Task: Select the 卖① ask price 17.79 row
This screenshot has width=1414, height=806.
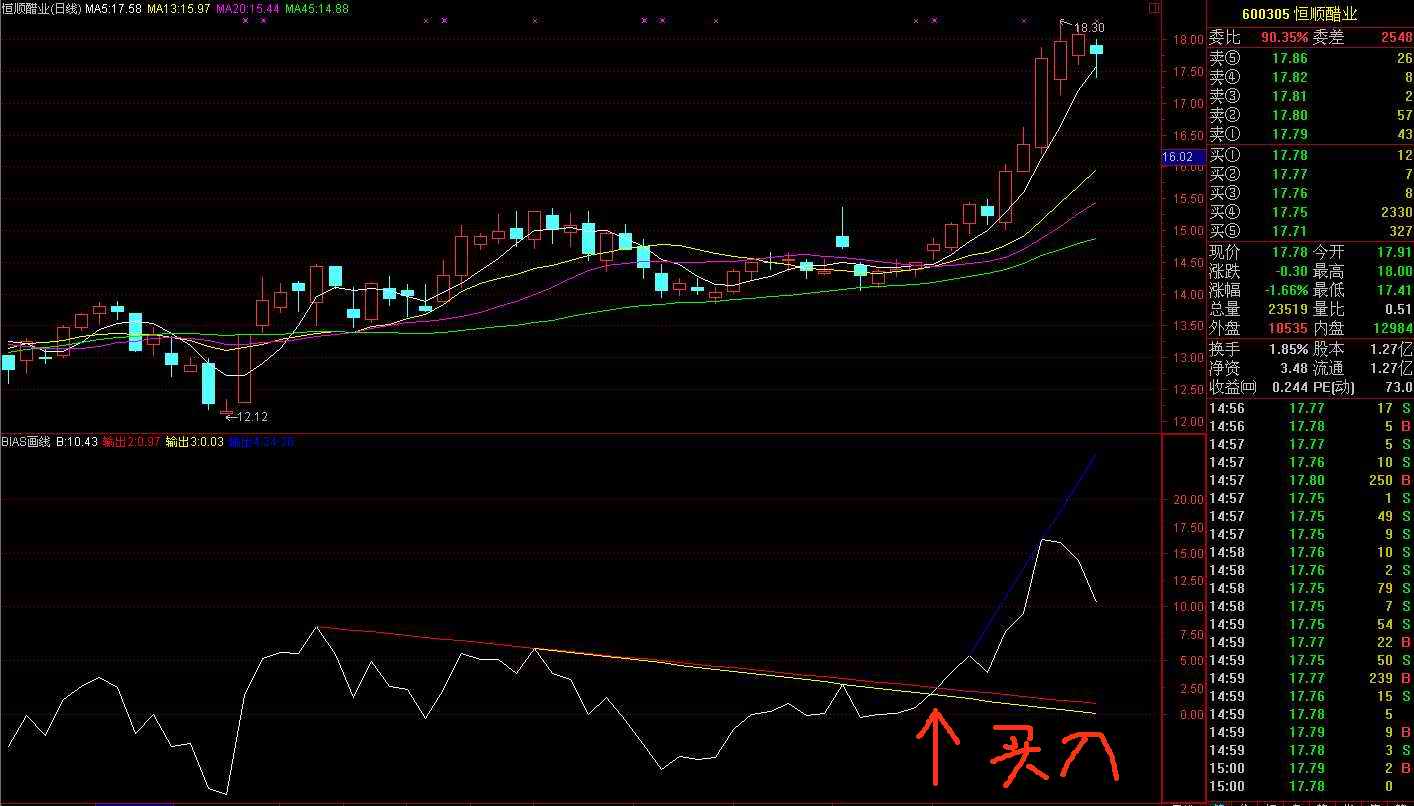Action: click(x=1310, y=134)
